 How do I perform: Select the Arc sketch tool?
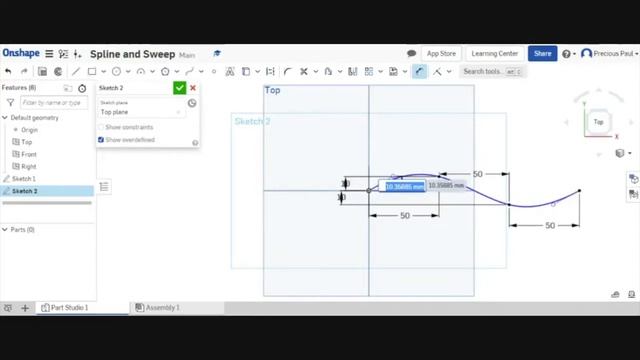tap(141, 71)
